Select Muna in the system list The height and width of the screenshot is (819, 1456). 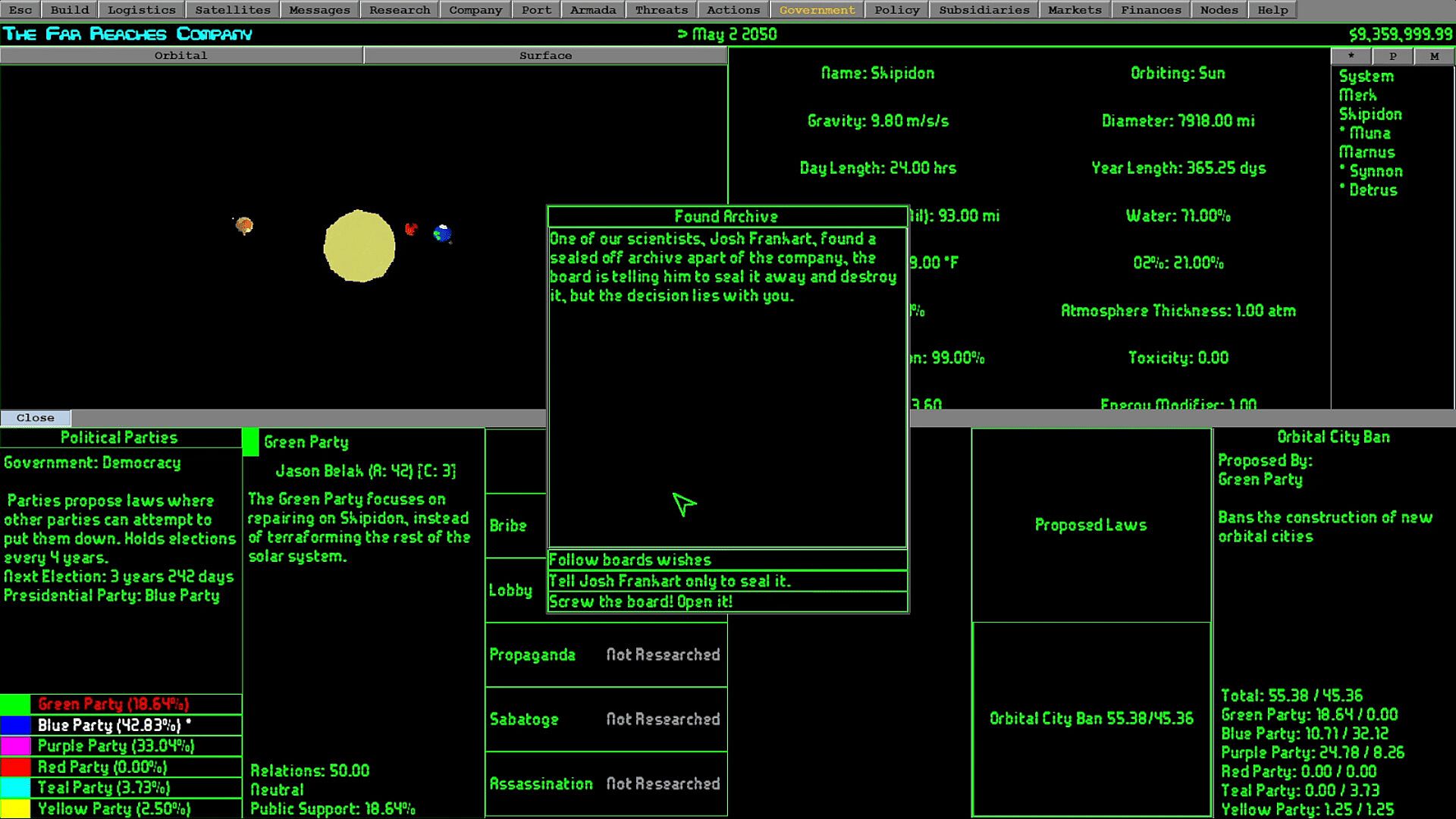tap(1369, 133)
